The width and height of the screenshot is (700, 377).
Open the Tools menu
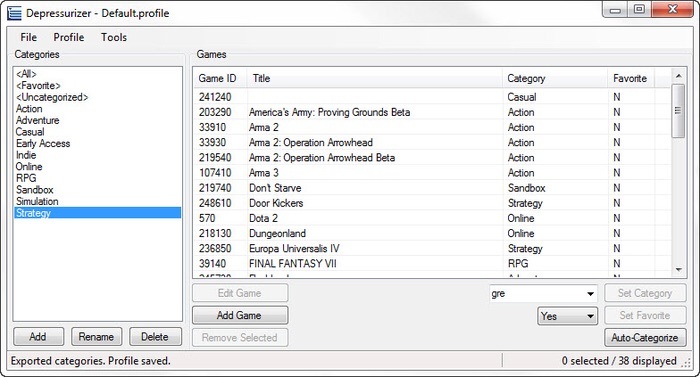click(x=114, y=37)
